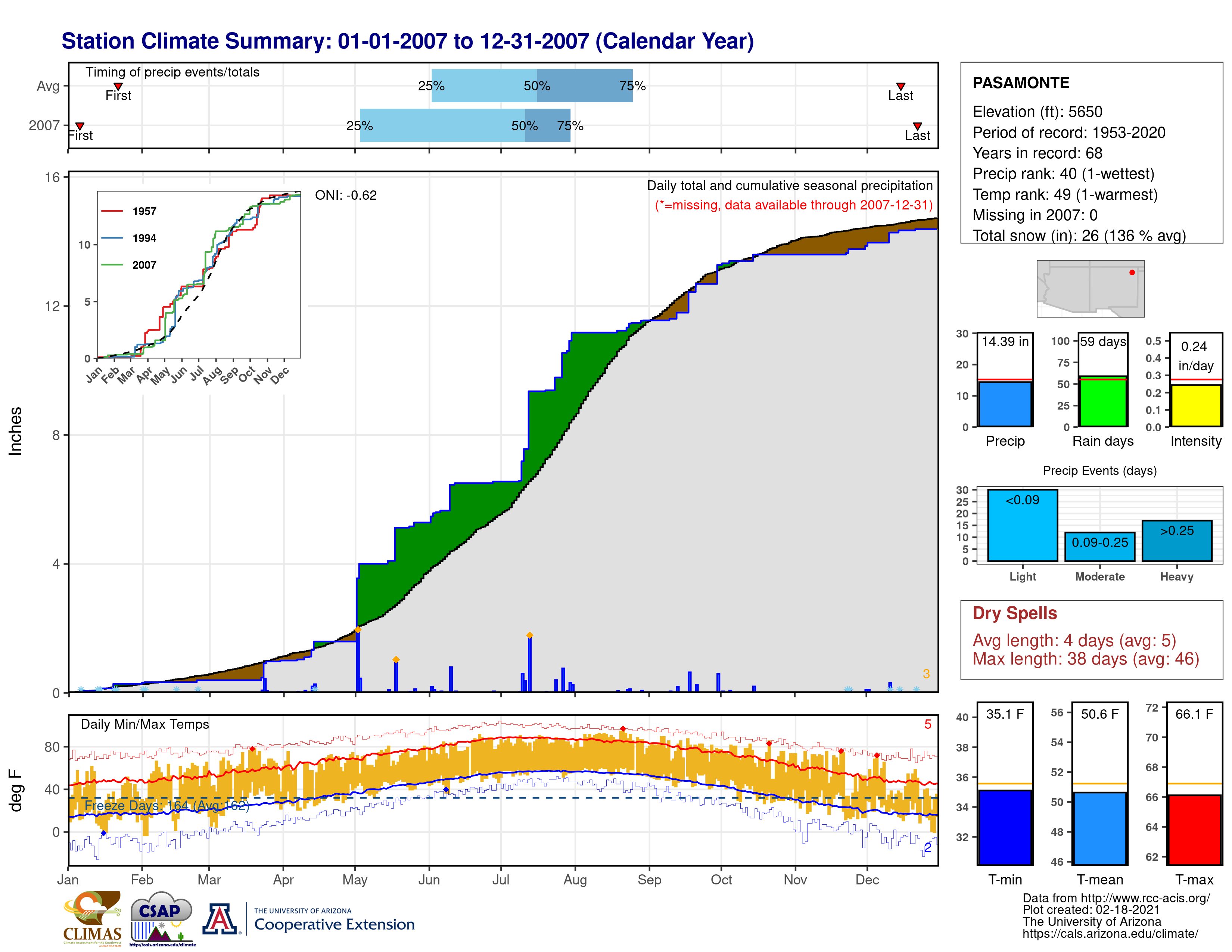The height and width of the screenshot is (952, 1232).
Task: Click the orange diamond on the July precipitation spike
Action: [x=529, y=635]
